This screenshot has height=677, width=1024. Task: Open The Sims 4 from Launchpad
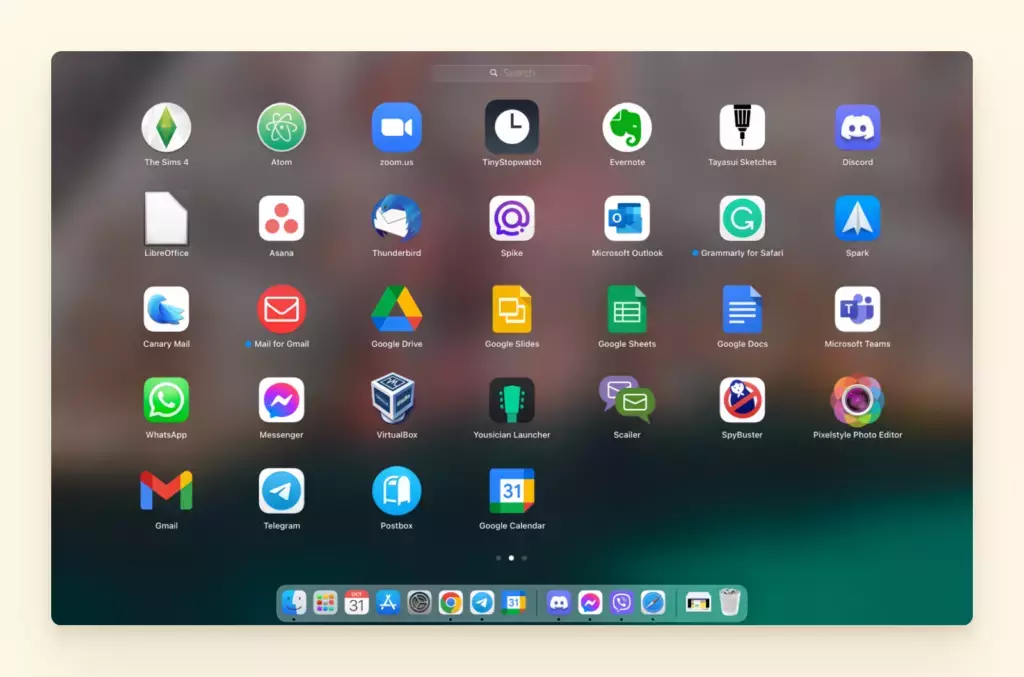(166, 127)
